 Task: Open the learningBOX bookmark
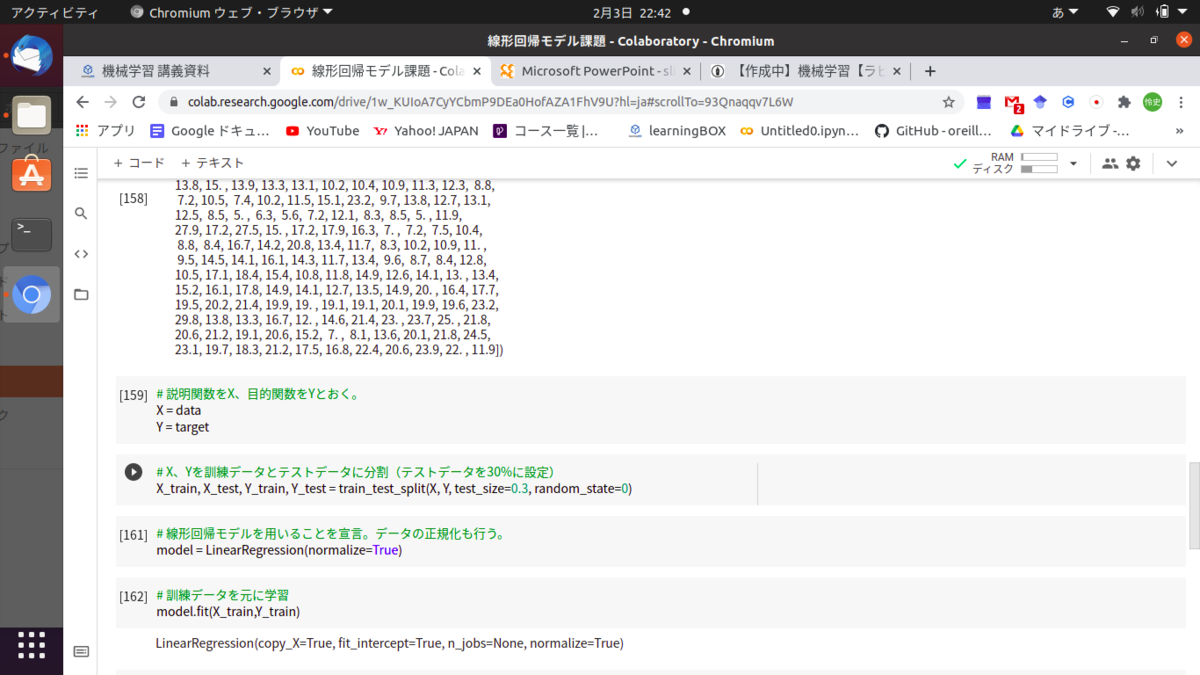pyautogui.click(x=677, y=131)
